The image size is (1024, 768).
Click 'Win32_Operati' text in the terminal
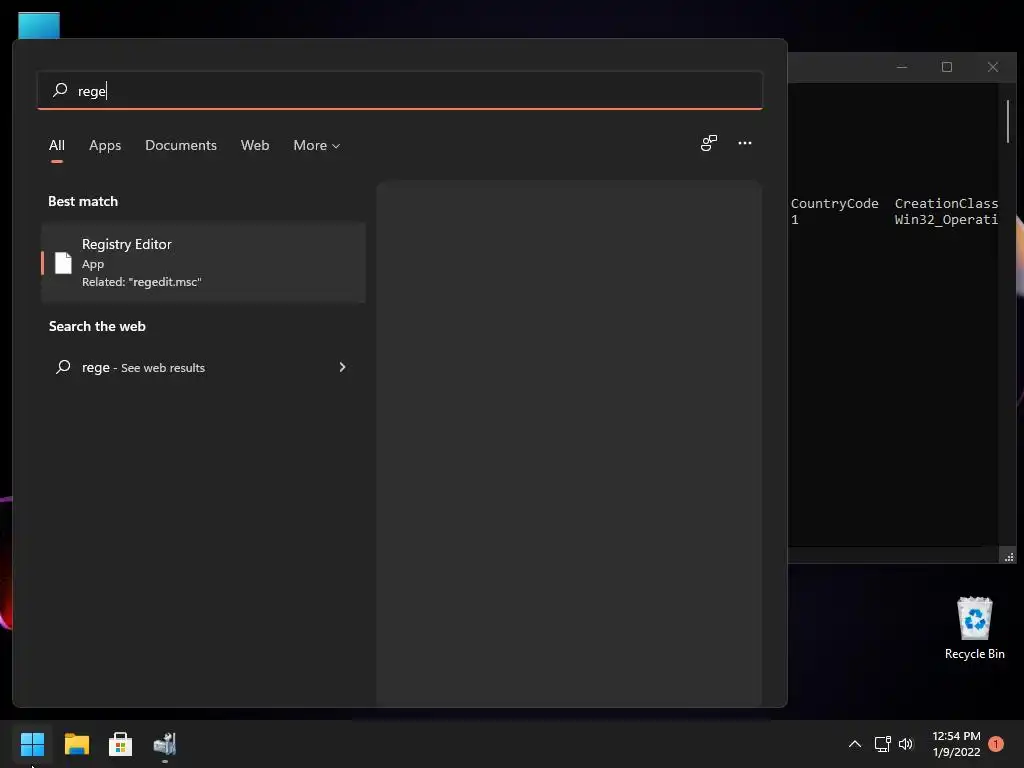point(946,219)
